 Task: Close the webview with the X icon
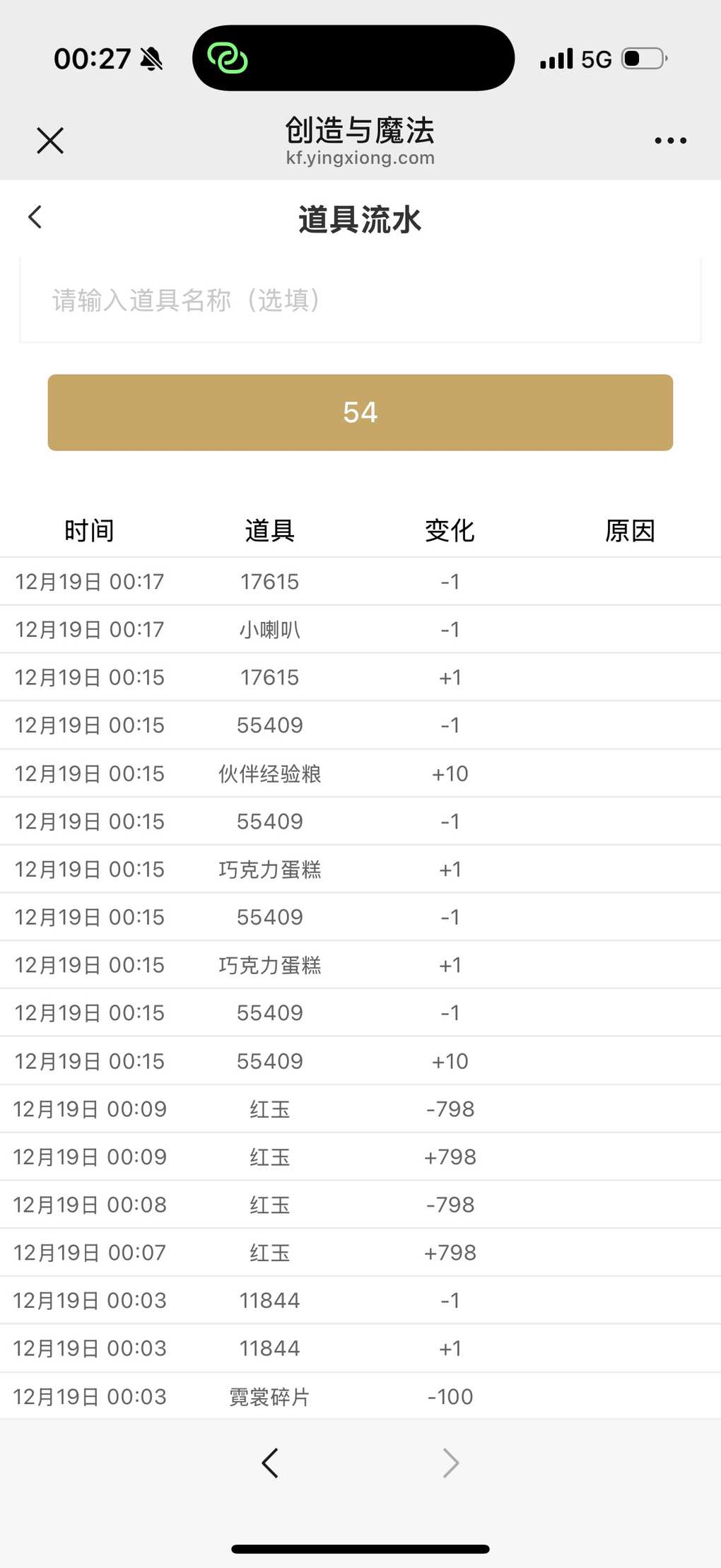(x=50, y=140)
